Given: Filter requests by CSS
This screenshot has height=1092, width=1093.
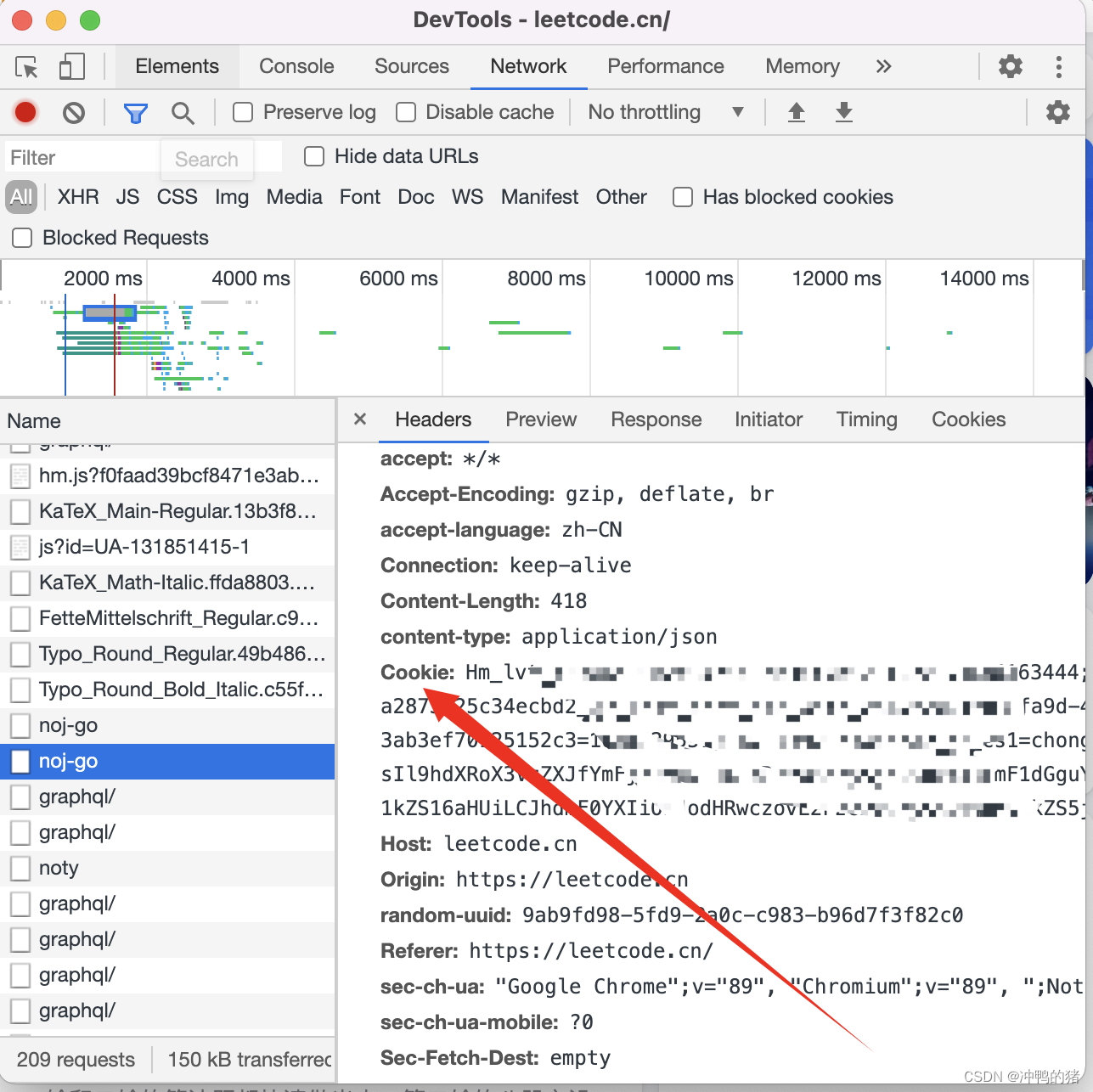Looking at the screenshot, I should click(x=177, y=197).
